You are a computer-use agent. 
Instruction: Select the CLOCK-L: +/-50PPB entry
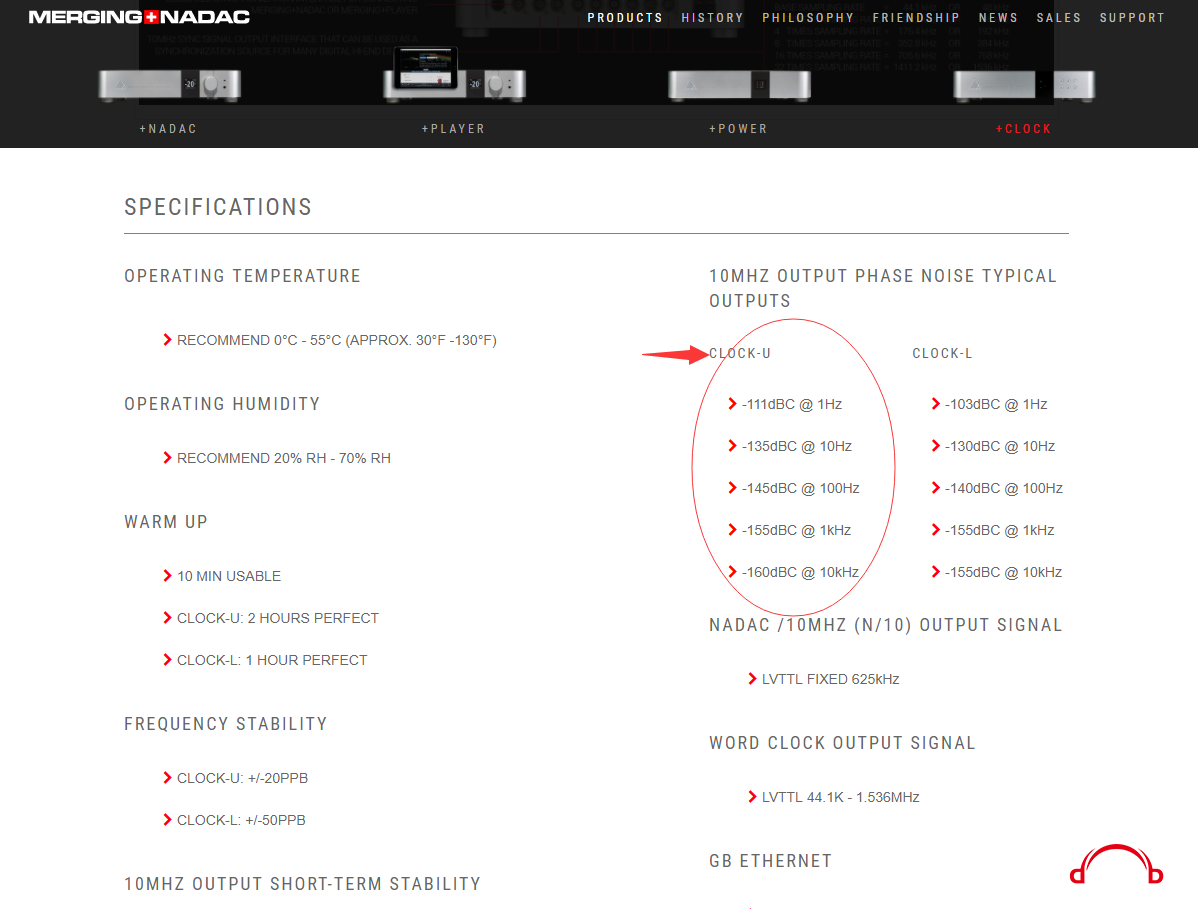pos(241,820)
